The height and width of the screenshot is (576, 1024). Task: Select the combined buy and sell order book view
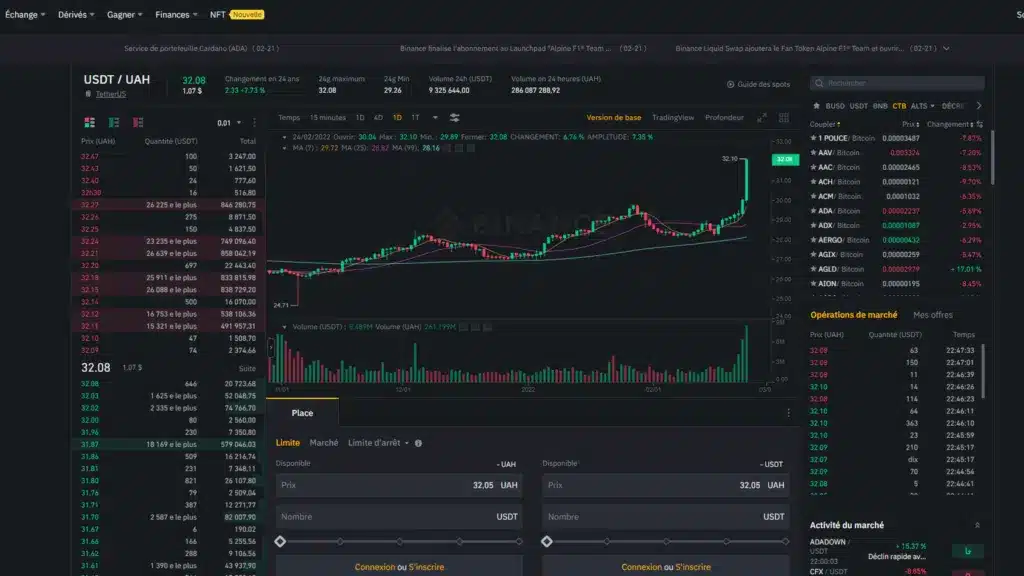click(x=89, y=122)
